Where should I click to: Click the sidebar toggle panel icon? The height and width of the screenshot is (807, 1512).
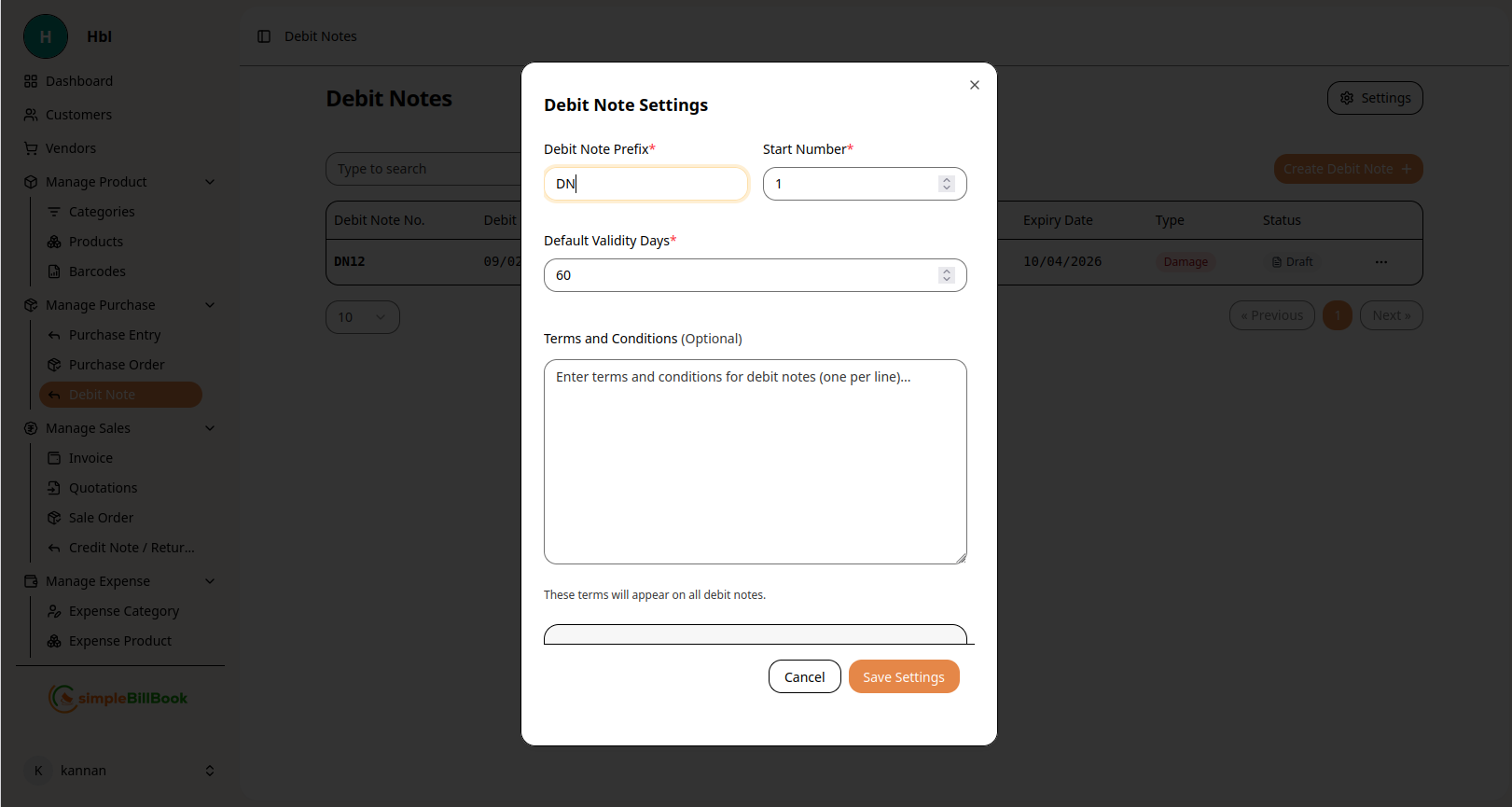[x=264, y=36]
